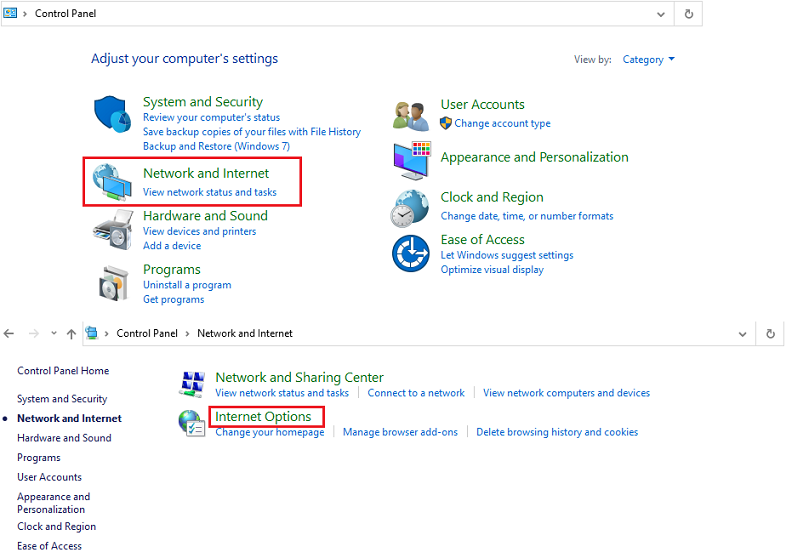Select Appearance and Personalization in sidebar
786x558 pixels.
pyautogui.click(x=54, y=503)
